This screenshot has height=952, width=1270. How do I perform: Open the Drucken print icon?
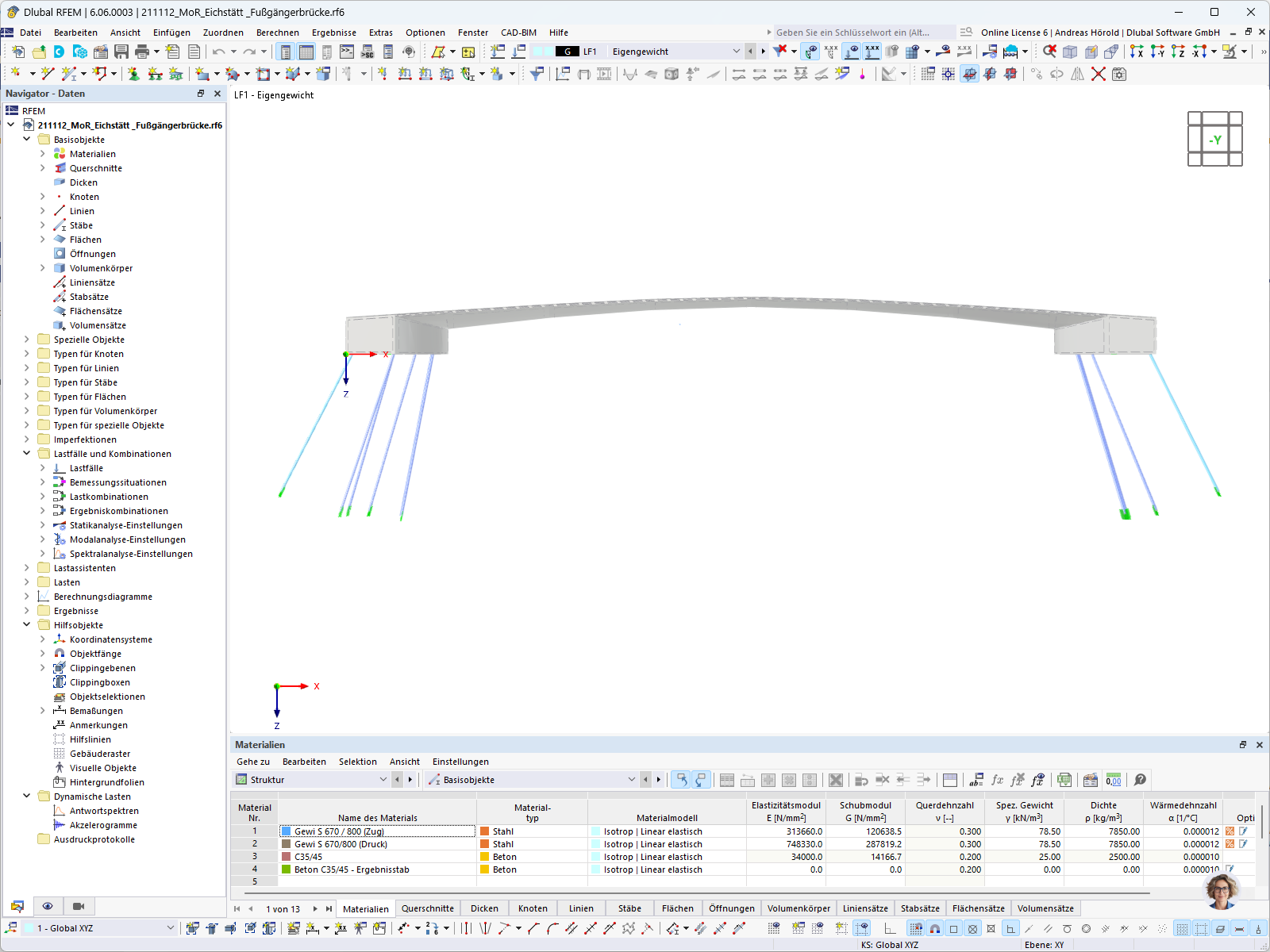coord(141,51)
